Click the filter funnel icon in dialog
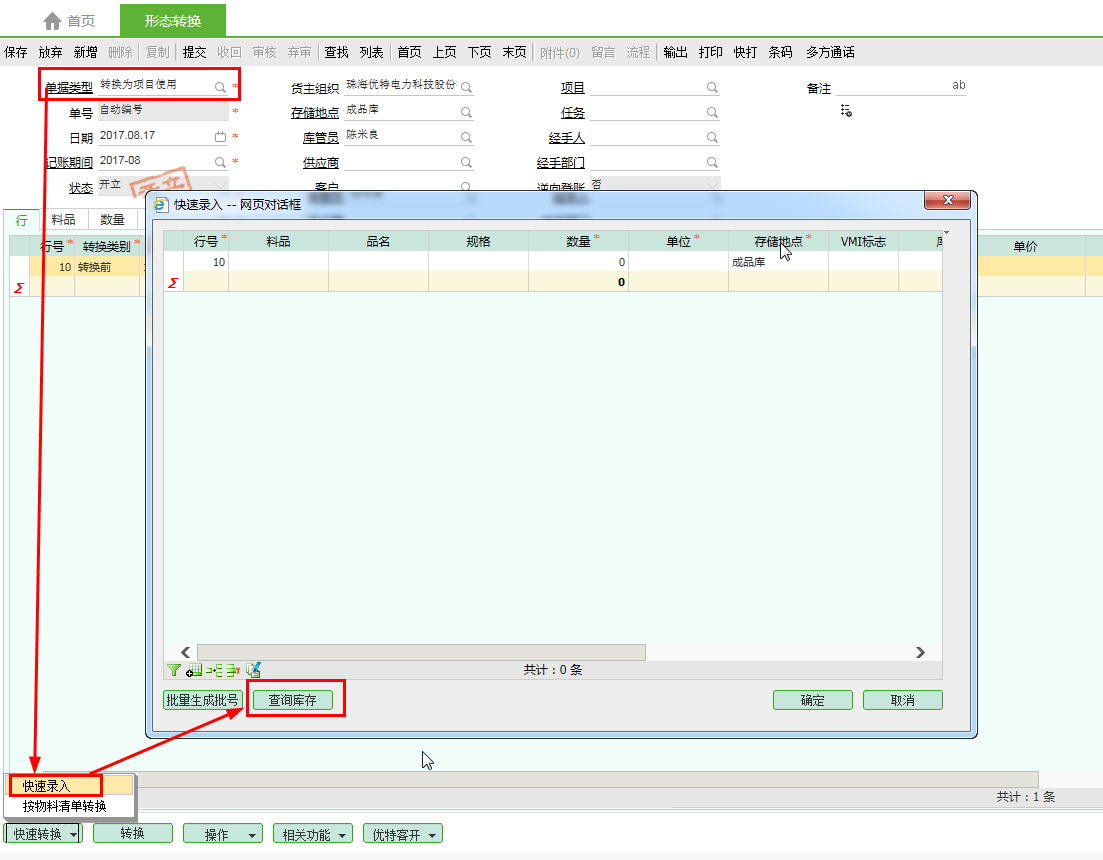Screen dimensions: 1103x860 pyautogui.click(x=174, y=670)
